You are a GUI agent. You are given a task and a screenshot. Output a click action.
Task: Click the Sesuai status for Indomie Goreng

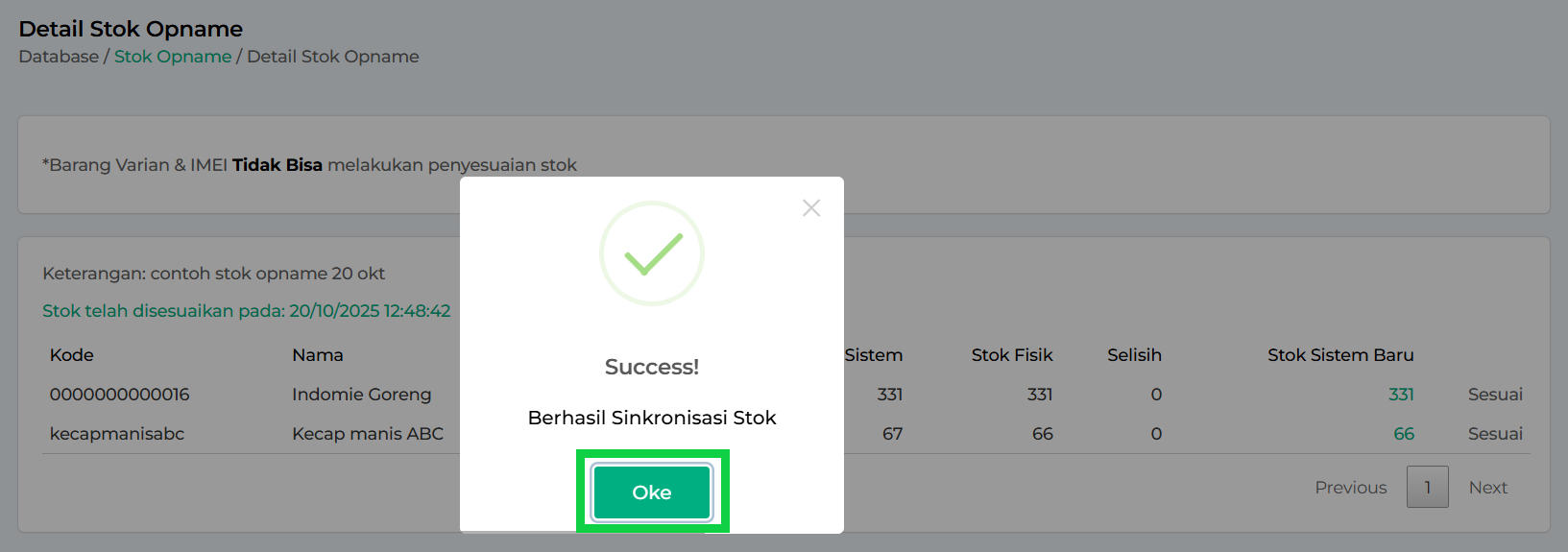[1495, 395]
